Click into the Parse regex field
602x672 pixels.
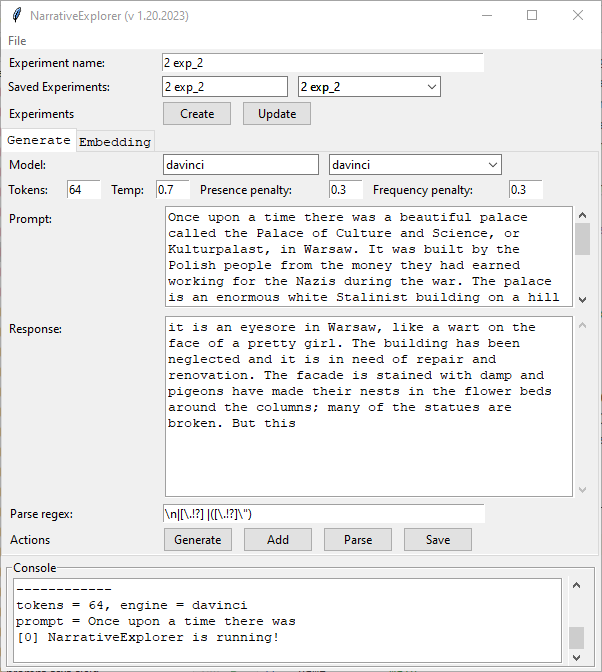322,513
